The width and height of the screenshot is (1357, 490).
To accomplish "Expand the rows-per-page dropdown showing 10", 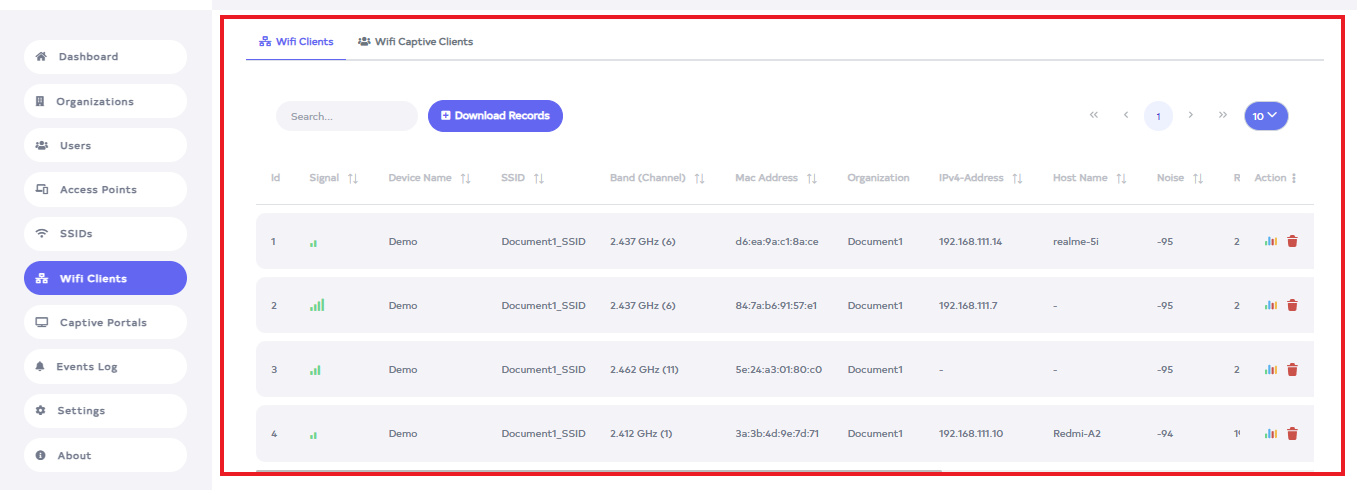I will coord(1266,116).
